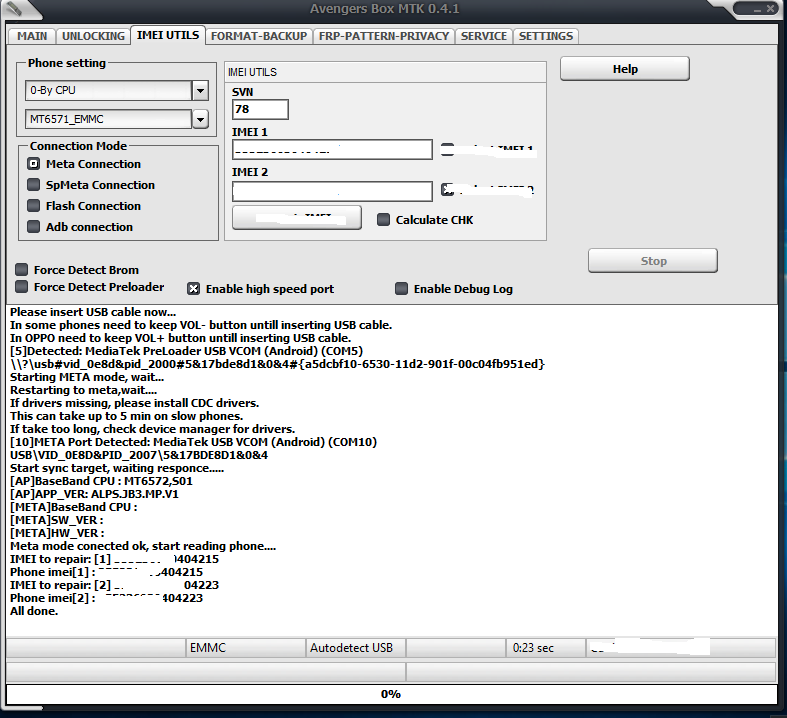The image size is (787, 718).
Task: Click the Help button
Action: [625, 69]
